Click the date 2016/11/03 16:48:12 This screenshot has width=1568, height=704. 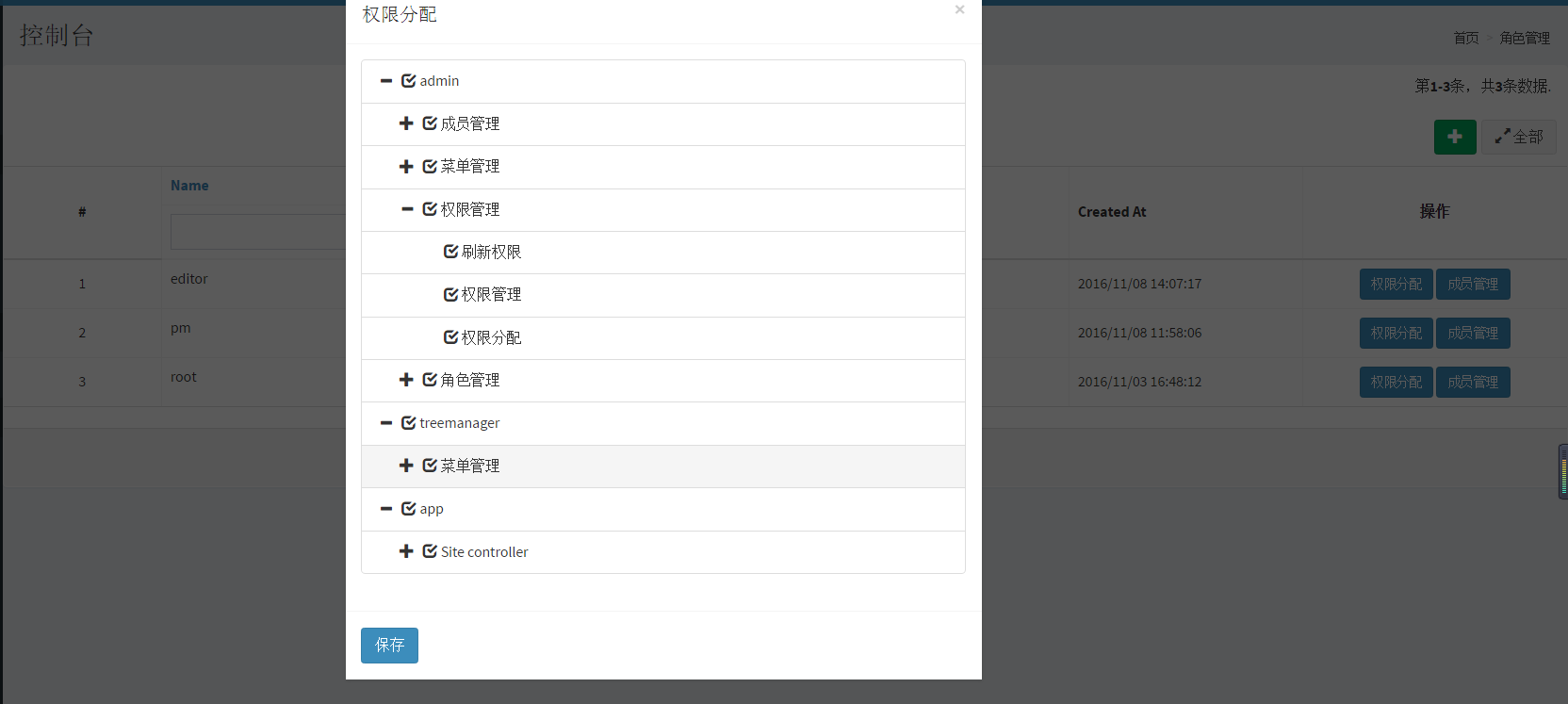tap(1139, 382)
